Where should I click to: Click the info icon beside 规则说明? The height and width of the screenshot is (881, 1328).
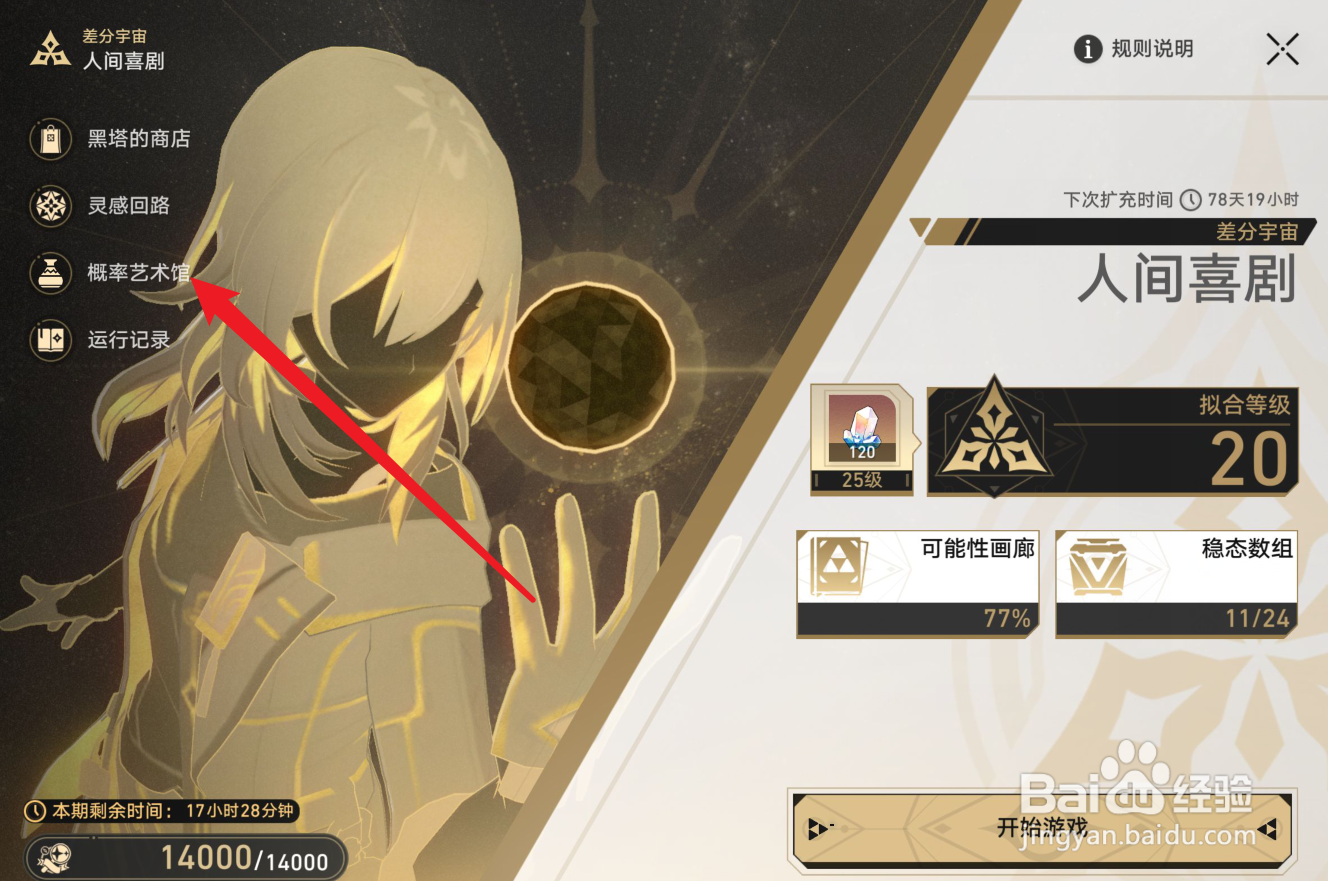pos(1088,49)
